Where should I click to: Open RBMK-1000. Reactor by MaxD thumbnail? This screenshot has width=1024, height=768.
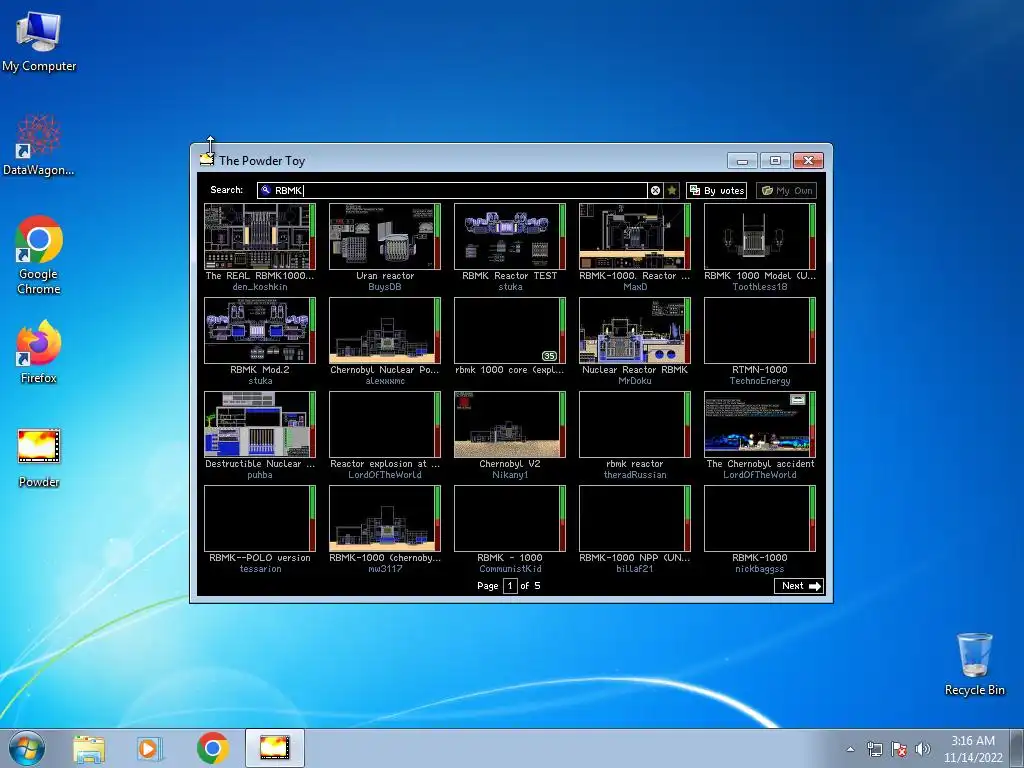[635, 236]
